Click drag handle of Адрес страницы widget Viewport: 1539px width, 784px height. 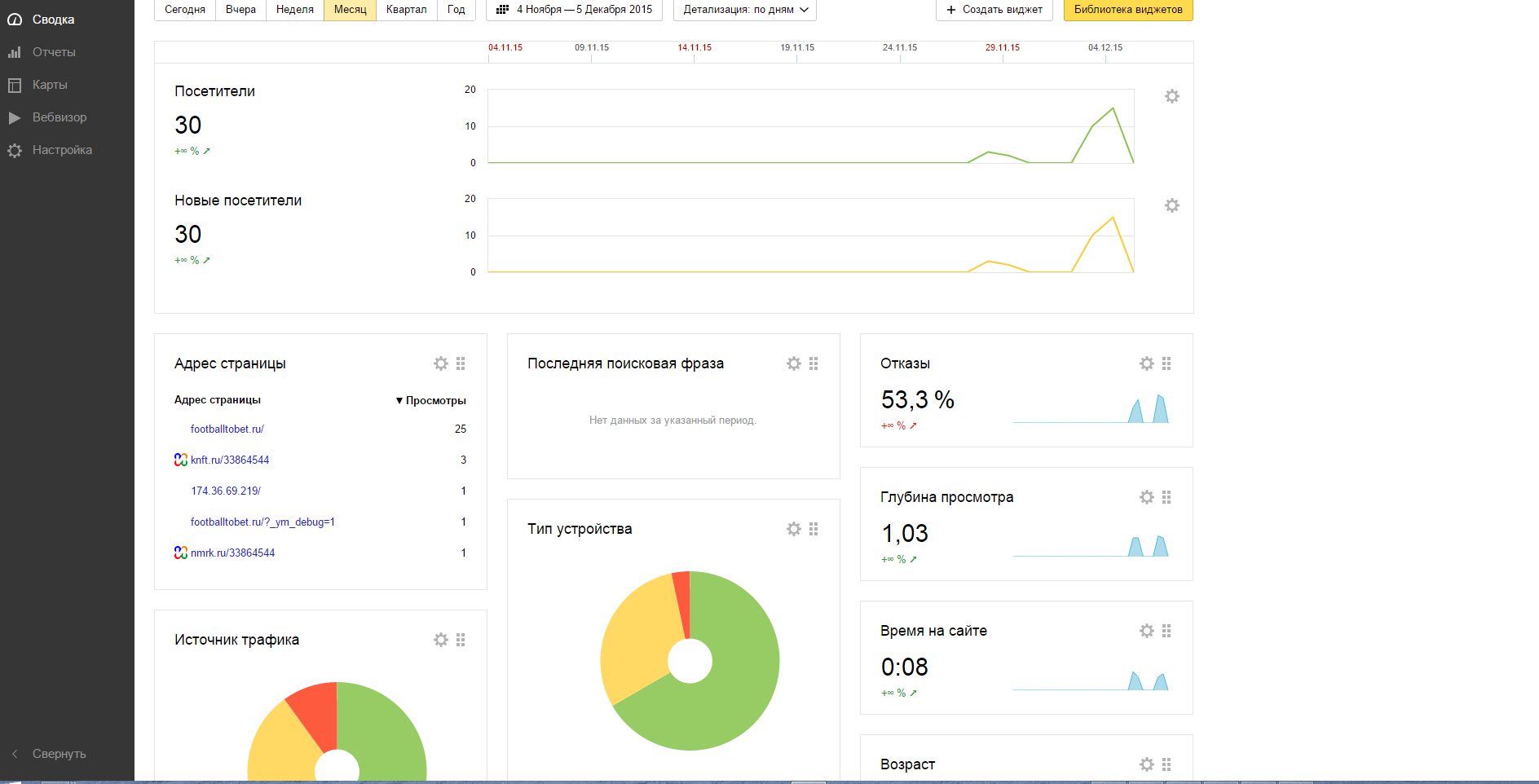click(x=461, y=363)
